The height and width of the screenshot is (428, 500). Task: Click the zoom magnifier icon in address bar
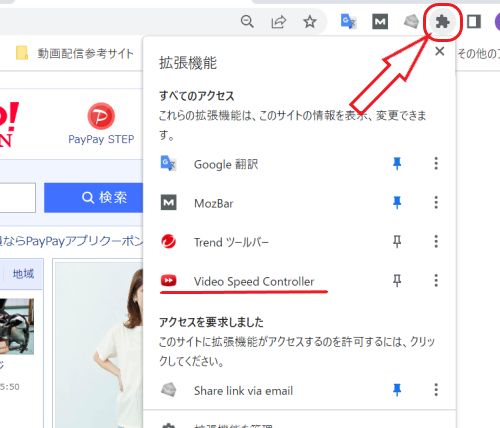coord(247,22)
